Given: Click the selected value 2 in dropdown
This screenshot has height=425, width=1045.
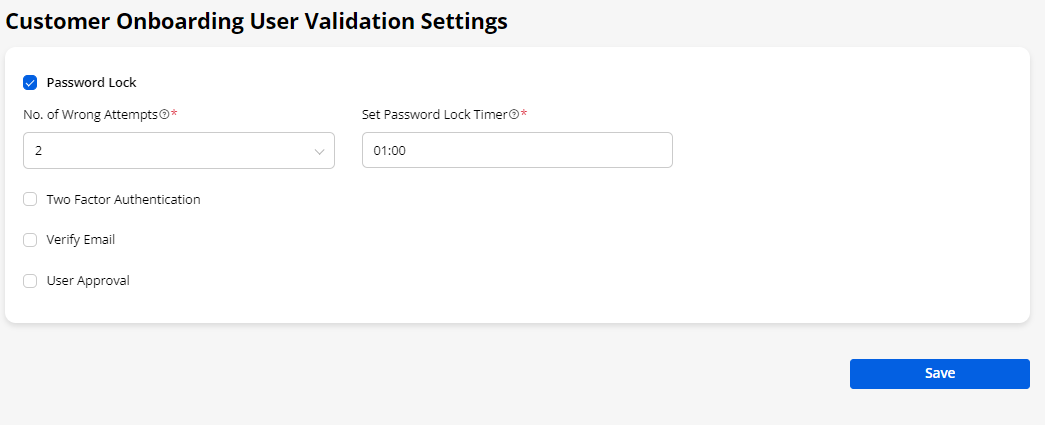Looking at the screenshot, I should click(38, 151).
